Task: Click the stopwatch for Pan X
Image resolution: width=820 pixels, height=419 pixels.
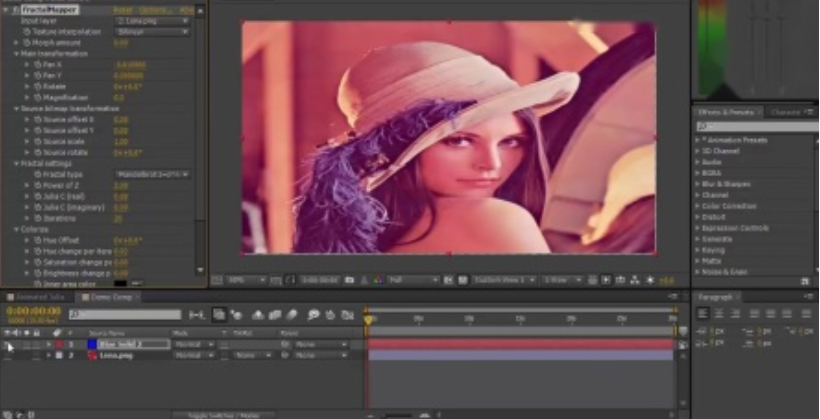Action: coord(38,64)
